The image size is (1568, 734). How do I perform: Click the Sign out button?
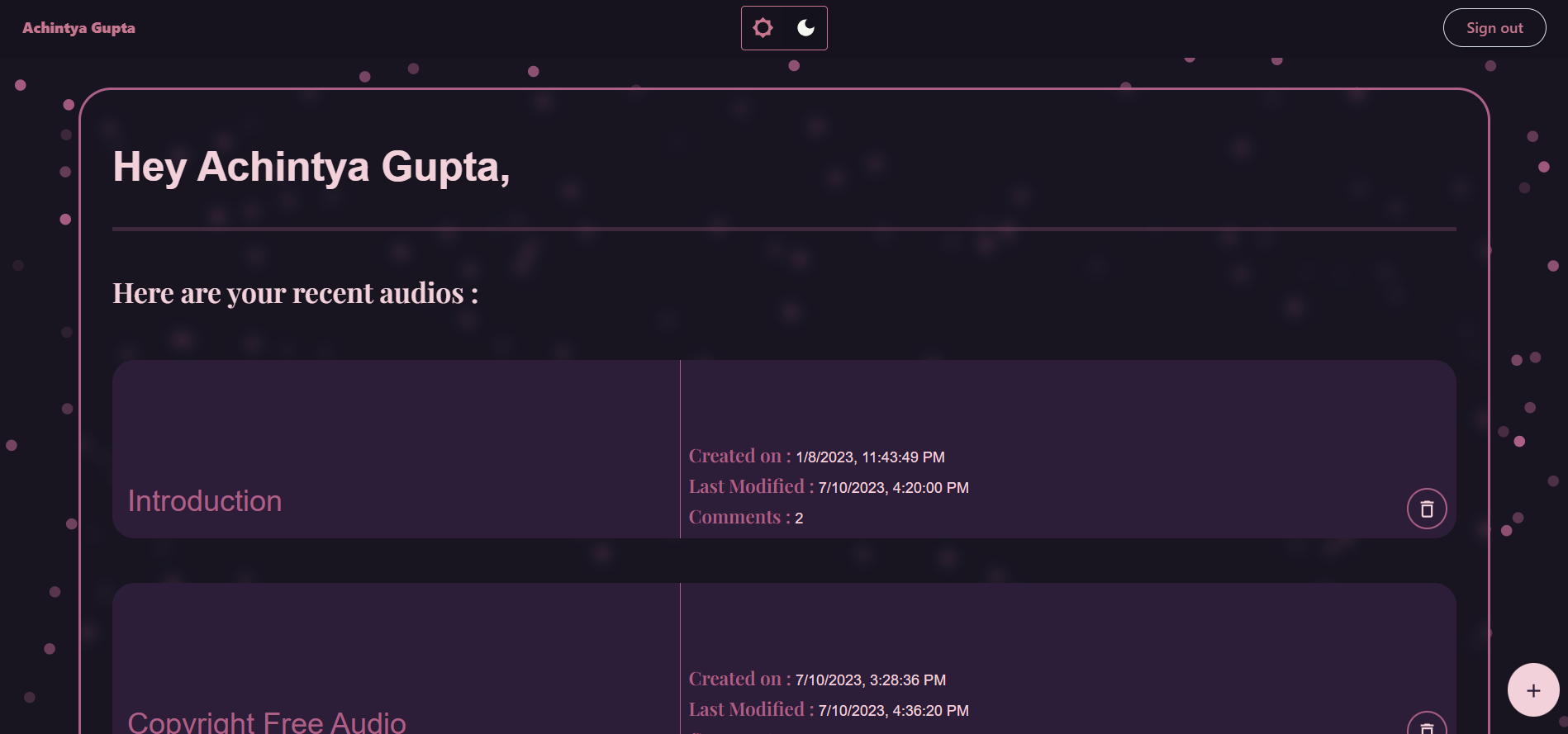(x=1494, y=27)
